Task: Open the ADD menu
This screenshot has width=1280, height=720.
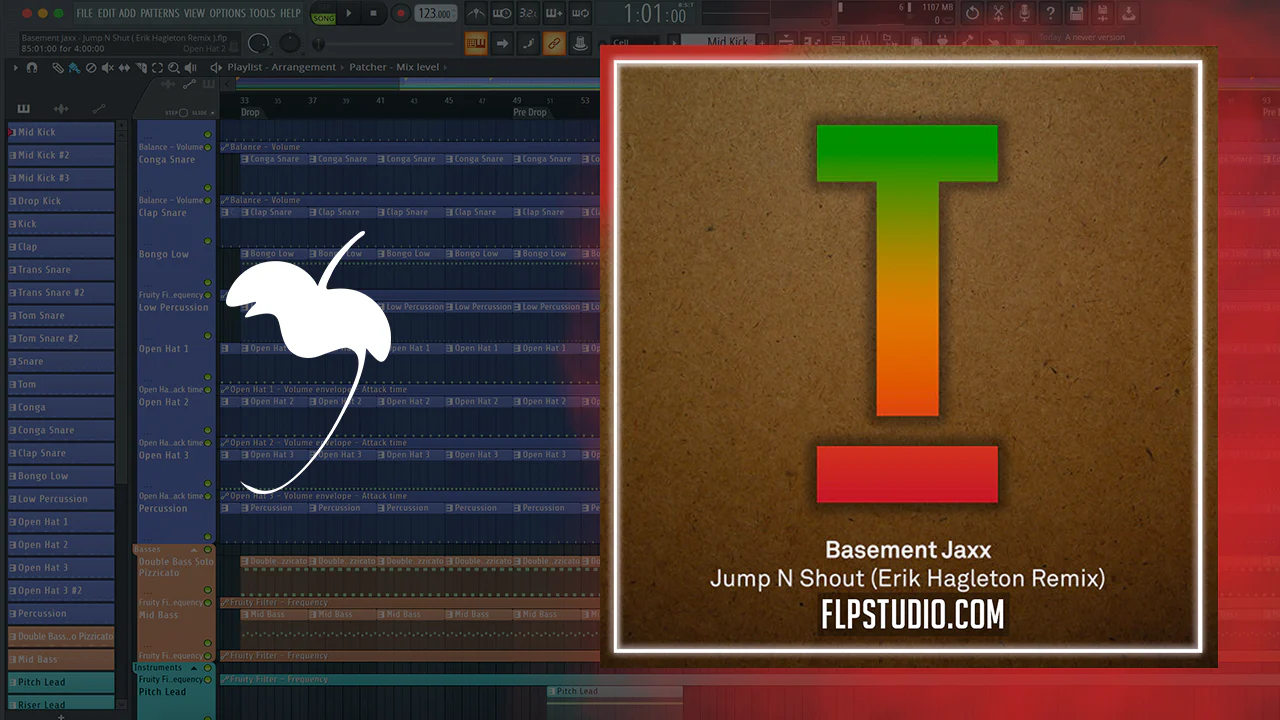Action: coord(128,14)
